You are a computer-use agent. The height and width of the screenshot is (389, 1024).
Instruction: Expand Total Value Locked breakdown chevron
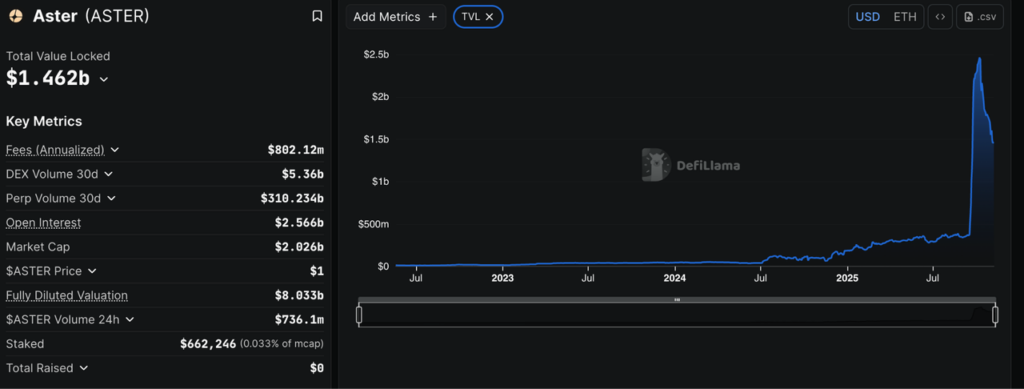[104, 80]
